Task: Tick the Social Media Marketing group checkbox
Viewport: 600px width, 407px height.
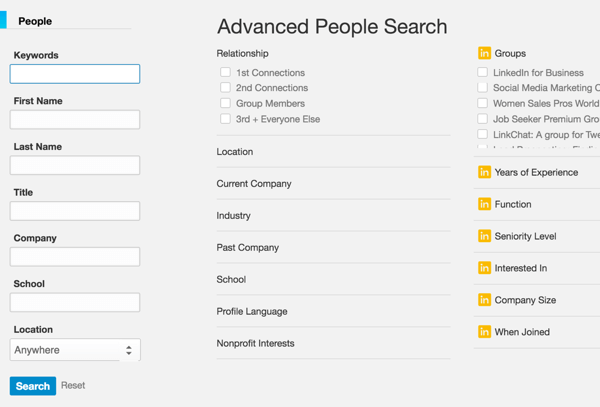Action: coord(483,88)
